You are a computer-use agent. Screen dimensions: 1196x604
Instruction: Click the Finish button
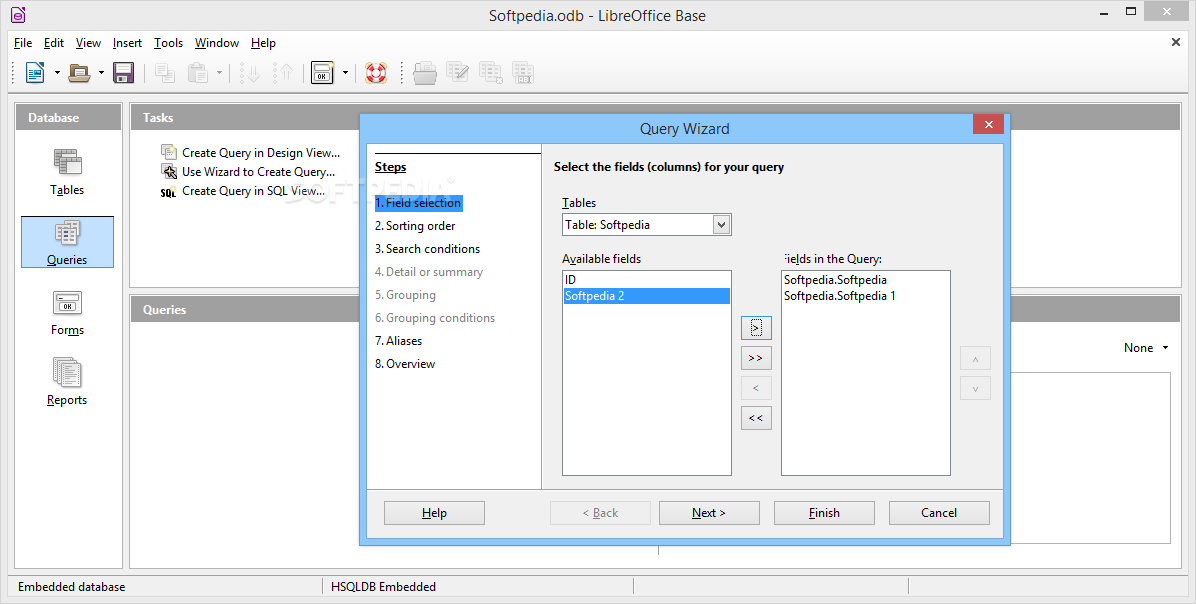coord(825,513)
